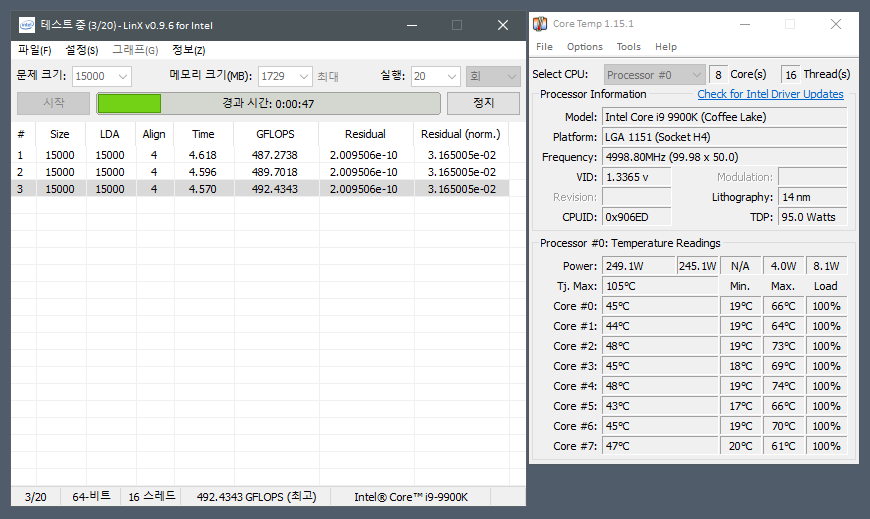This screenshot has height=519, width=870.
Task: Click the LDA column header
Action: pos(110,134)
